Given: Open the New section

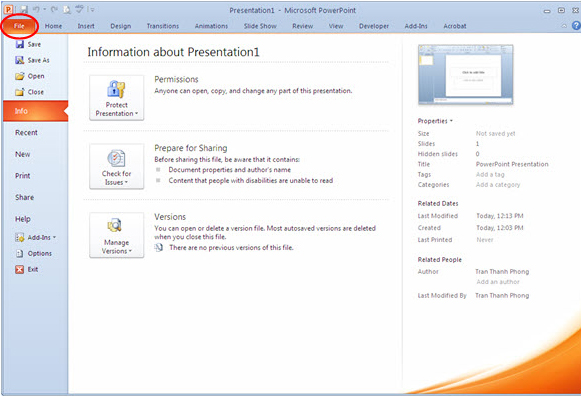Looking at the screenshot, I should [x=23, y=154].
